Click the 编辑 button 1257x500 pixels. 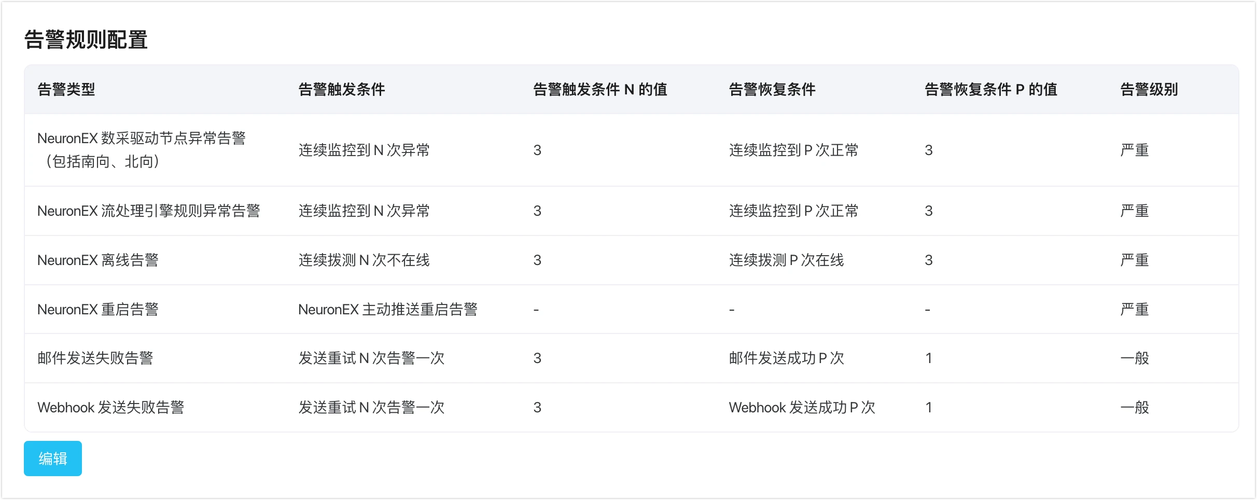point(53,459)
